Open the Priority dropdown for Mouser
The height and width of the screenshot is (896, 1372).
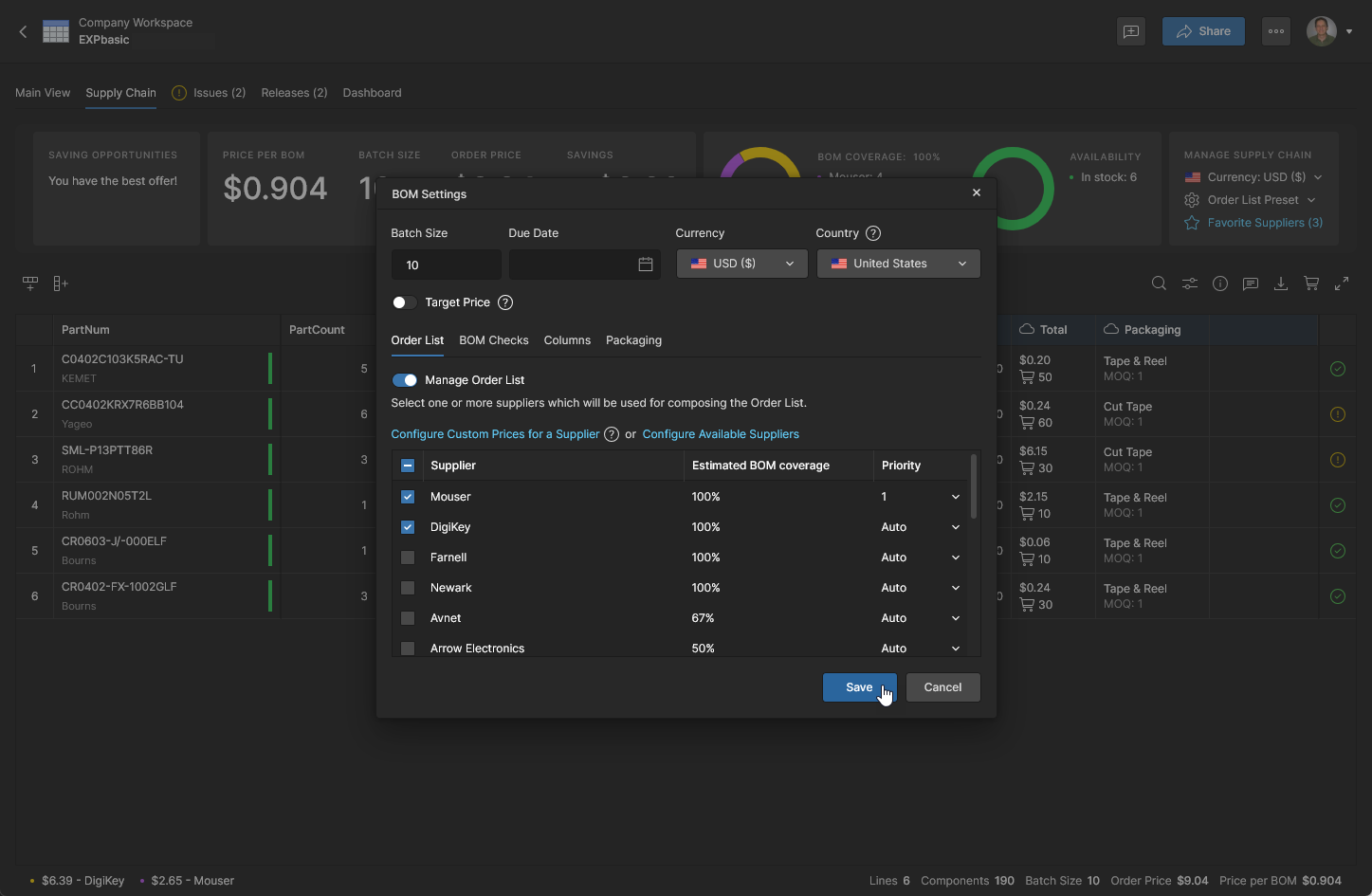pyautogui.click(x=920, y=497)
